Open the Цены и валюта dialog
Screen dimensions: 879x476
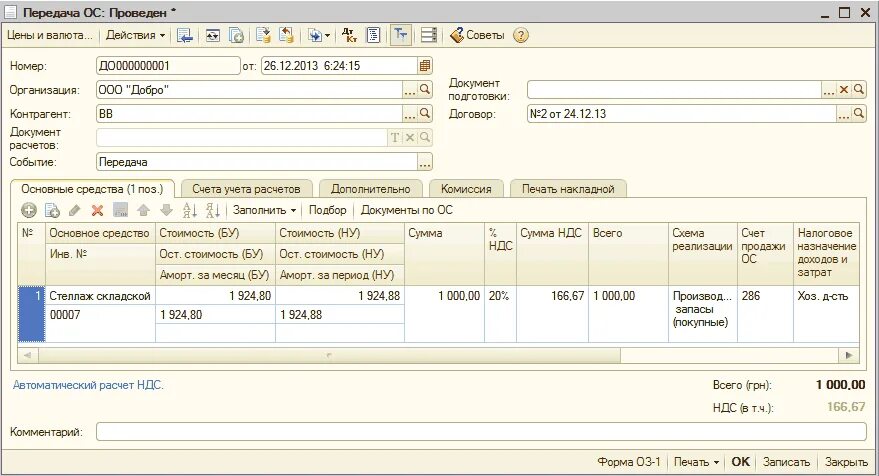[49, 35]
